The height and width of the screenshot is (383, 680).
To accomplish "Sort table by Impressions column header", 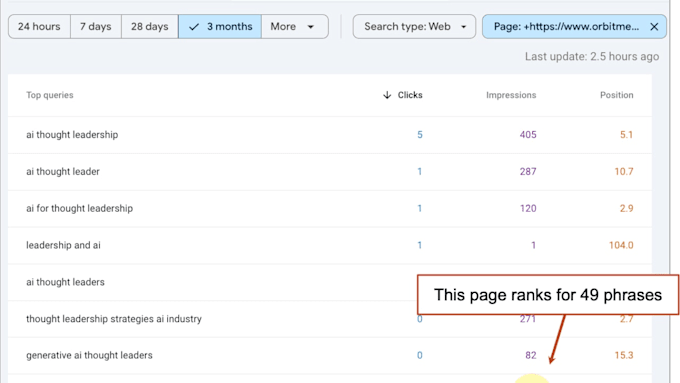I will click(511, 95).
